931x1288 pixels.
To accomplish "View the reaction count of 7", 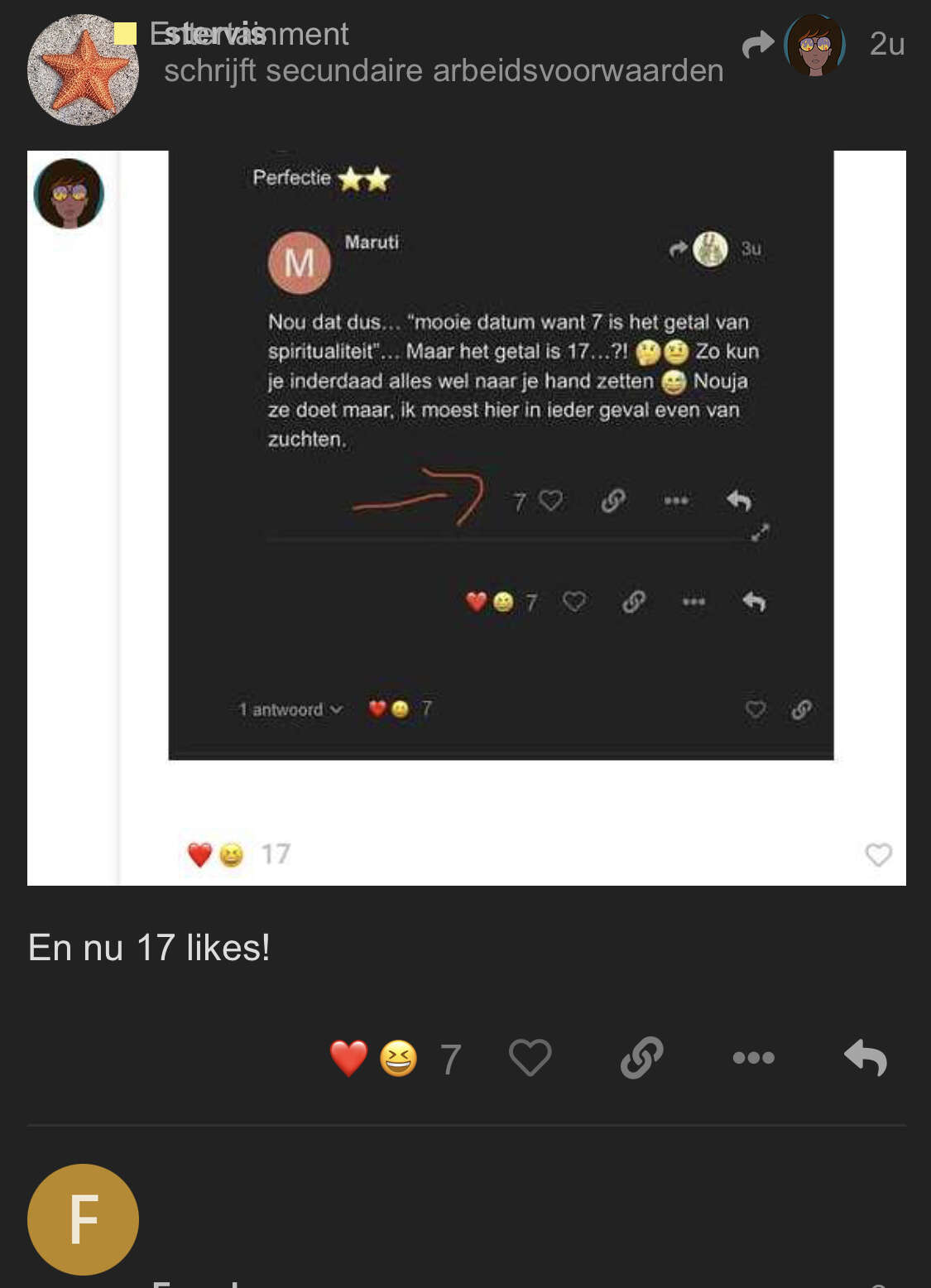I will pyautogui.click(x=450, y=1060).
